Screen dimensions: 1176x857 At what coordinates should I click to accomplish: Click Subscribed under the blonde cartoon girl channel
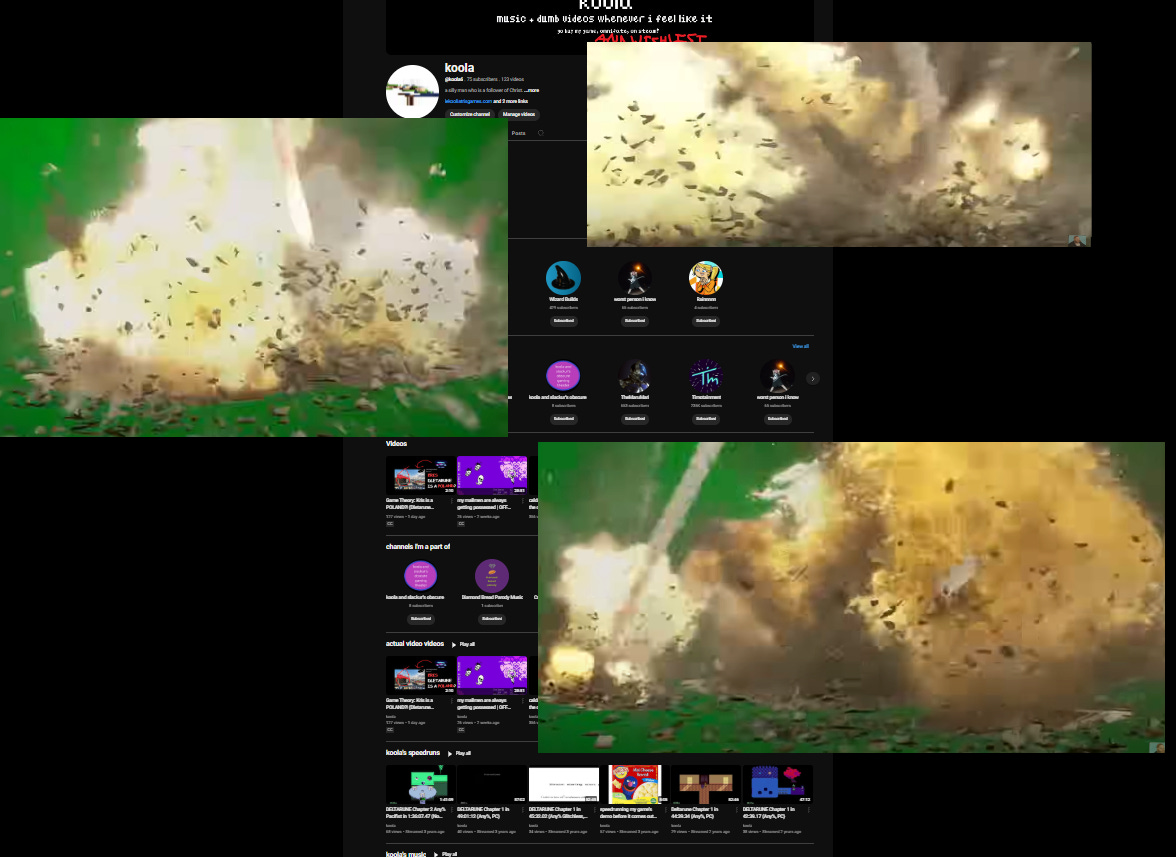click(706, 321)
